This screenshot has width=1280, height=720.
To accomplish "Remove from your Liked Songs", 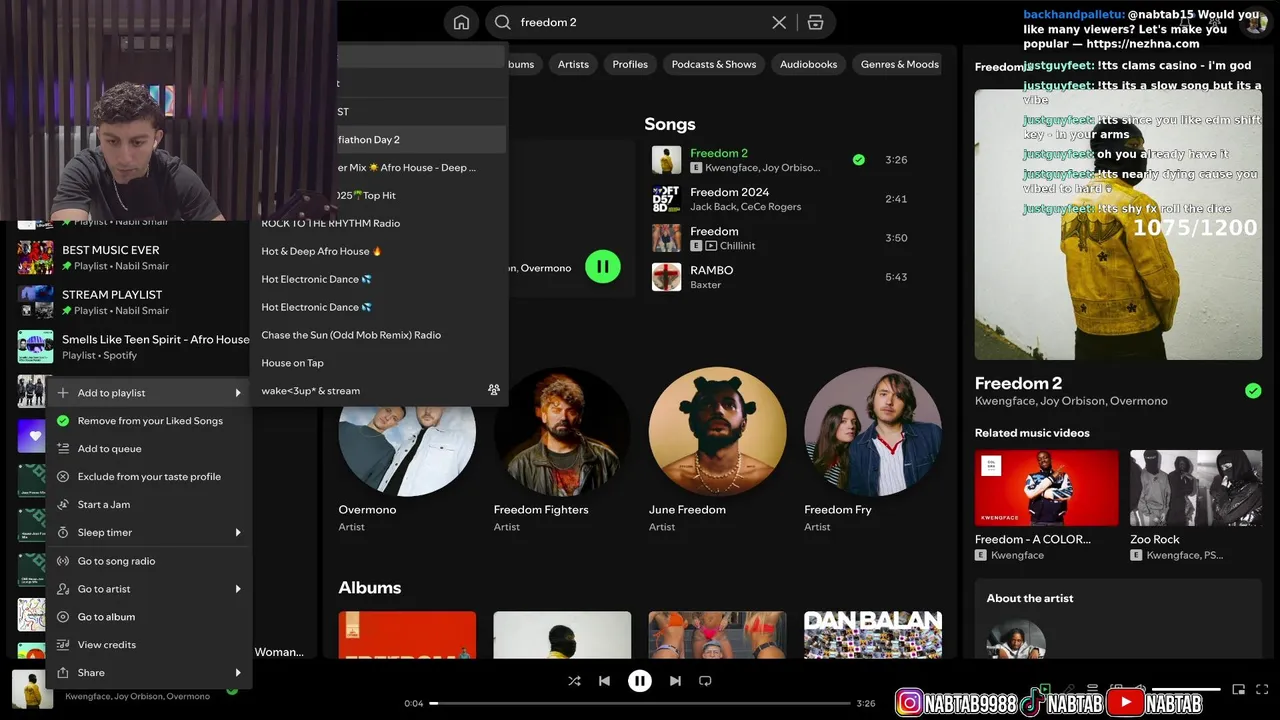I will tap(148, 421).
